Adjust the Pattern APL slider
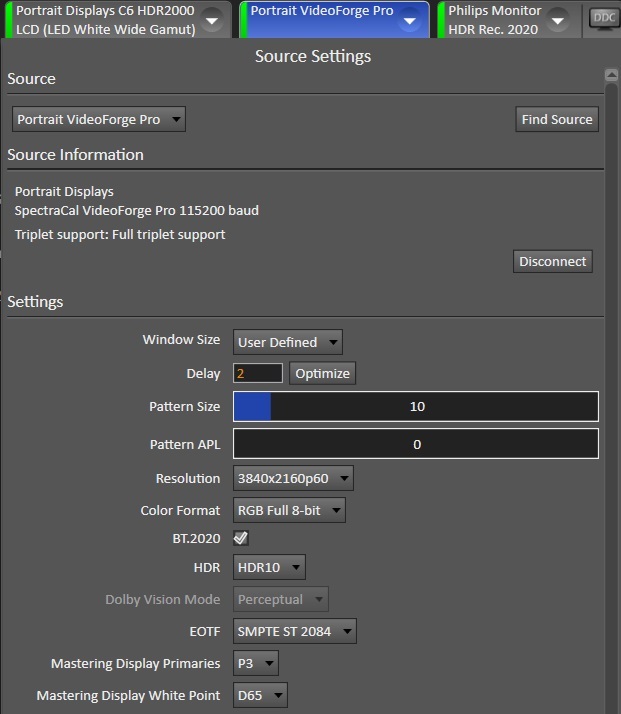This screenshot has height=714, width=621. click(x=416, y=444)
